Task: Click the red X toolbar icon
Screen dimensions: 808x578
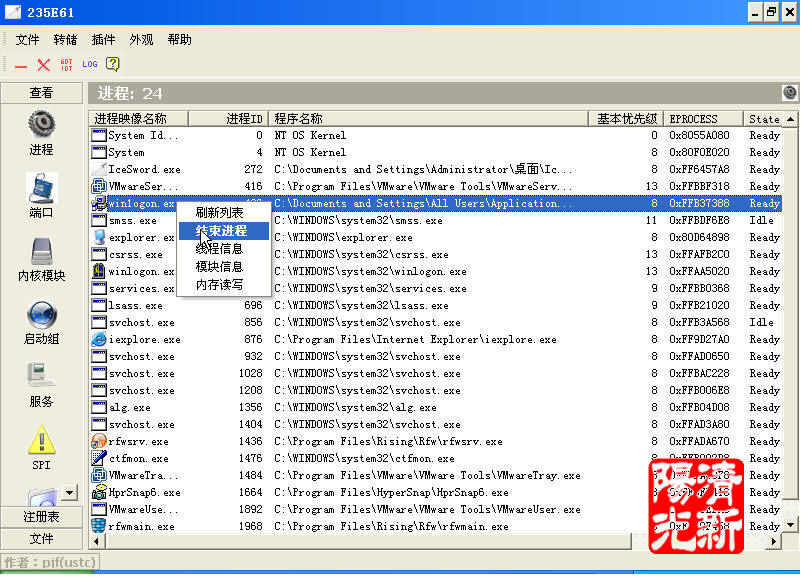Action: point(44,64)
